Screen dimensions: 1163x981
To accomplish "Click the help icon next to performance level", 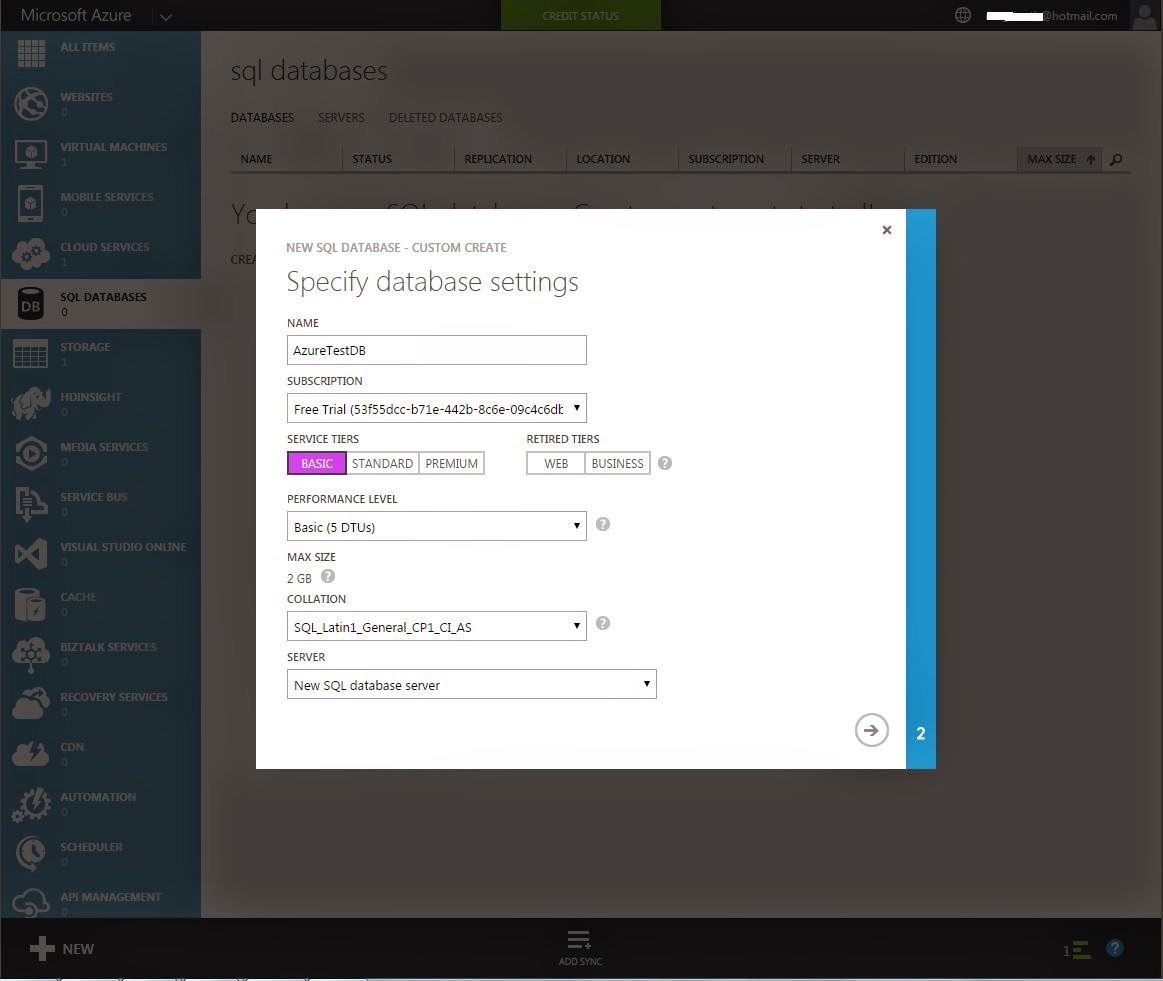I will [x=603, y=524].
